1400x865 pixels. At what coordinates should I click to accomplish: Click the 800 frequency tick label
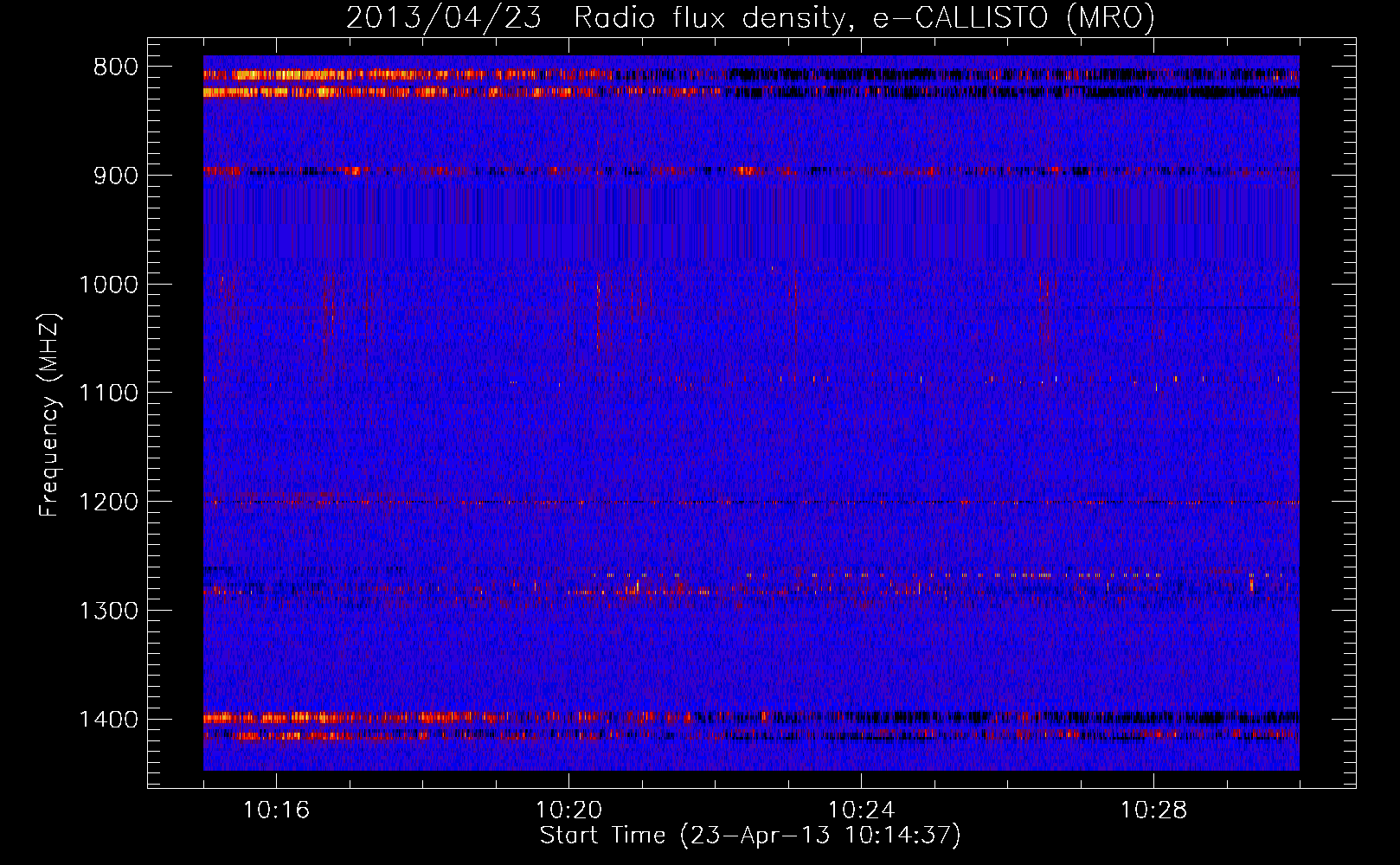[116, 67]
